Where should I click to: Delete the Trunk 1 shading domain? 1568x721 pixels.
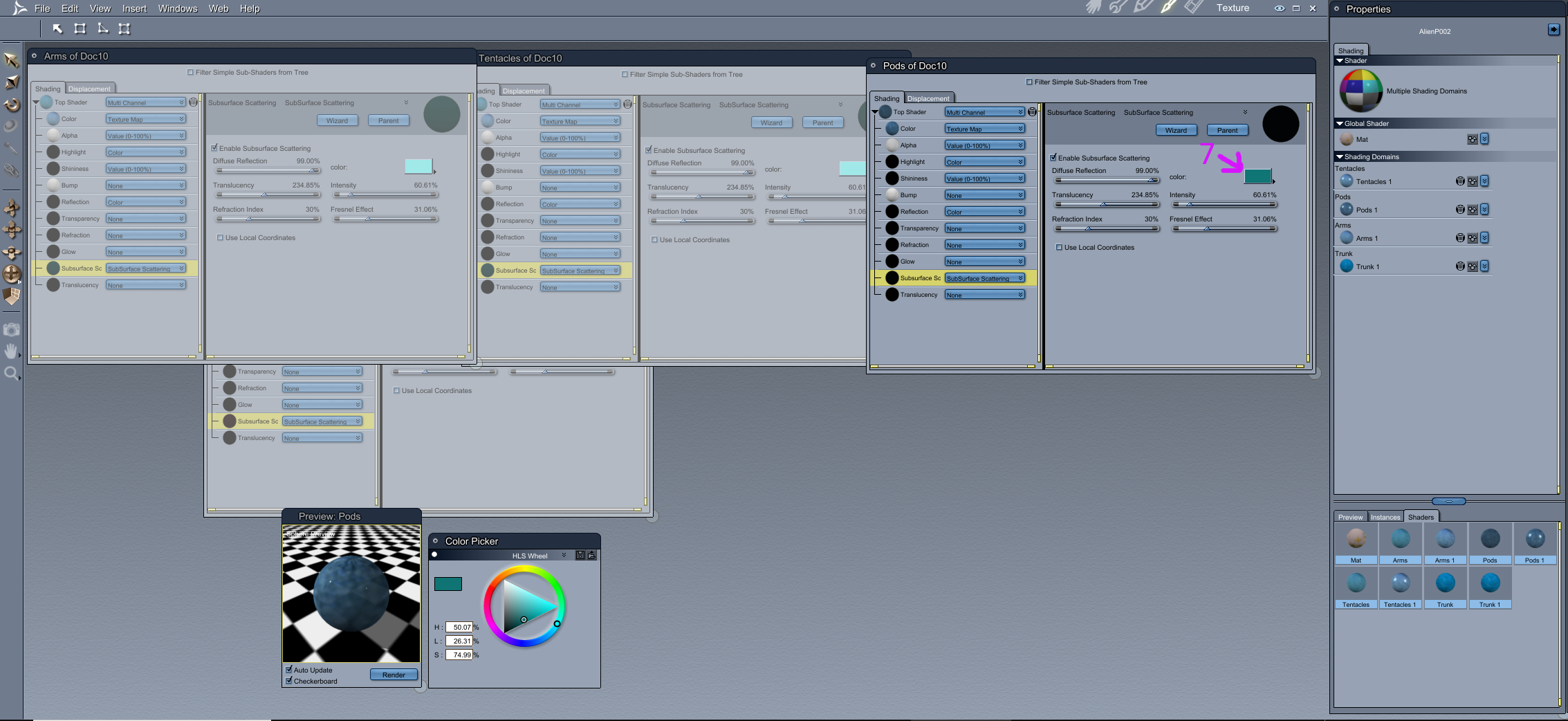[x=1460, y=266]
